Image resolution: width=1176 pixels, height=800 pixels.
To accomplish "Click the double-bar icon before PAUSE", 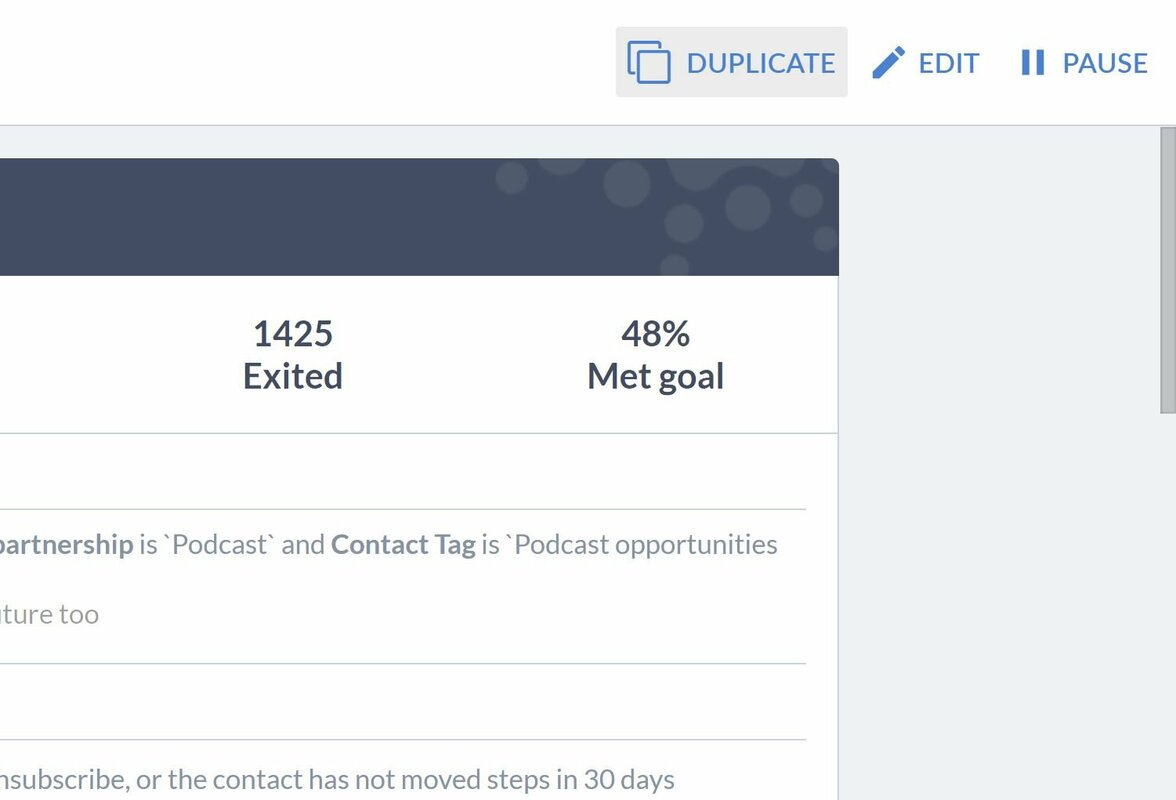I will click(x=1032, y=62).
